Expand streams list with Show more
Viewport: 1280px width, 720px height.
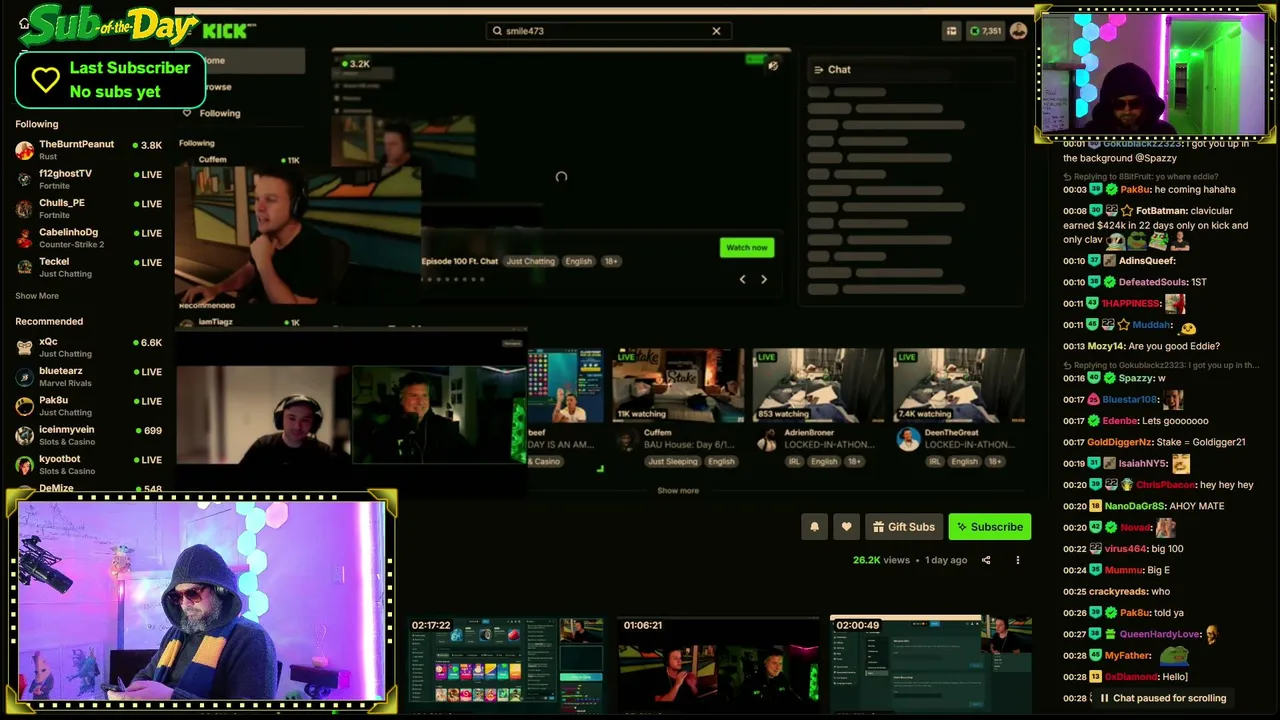tap(678, 491)
